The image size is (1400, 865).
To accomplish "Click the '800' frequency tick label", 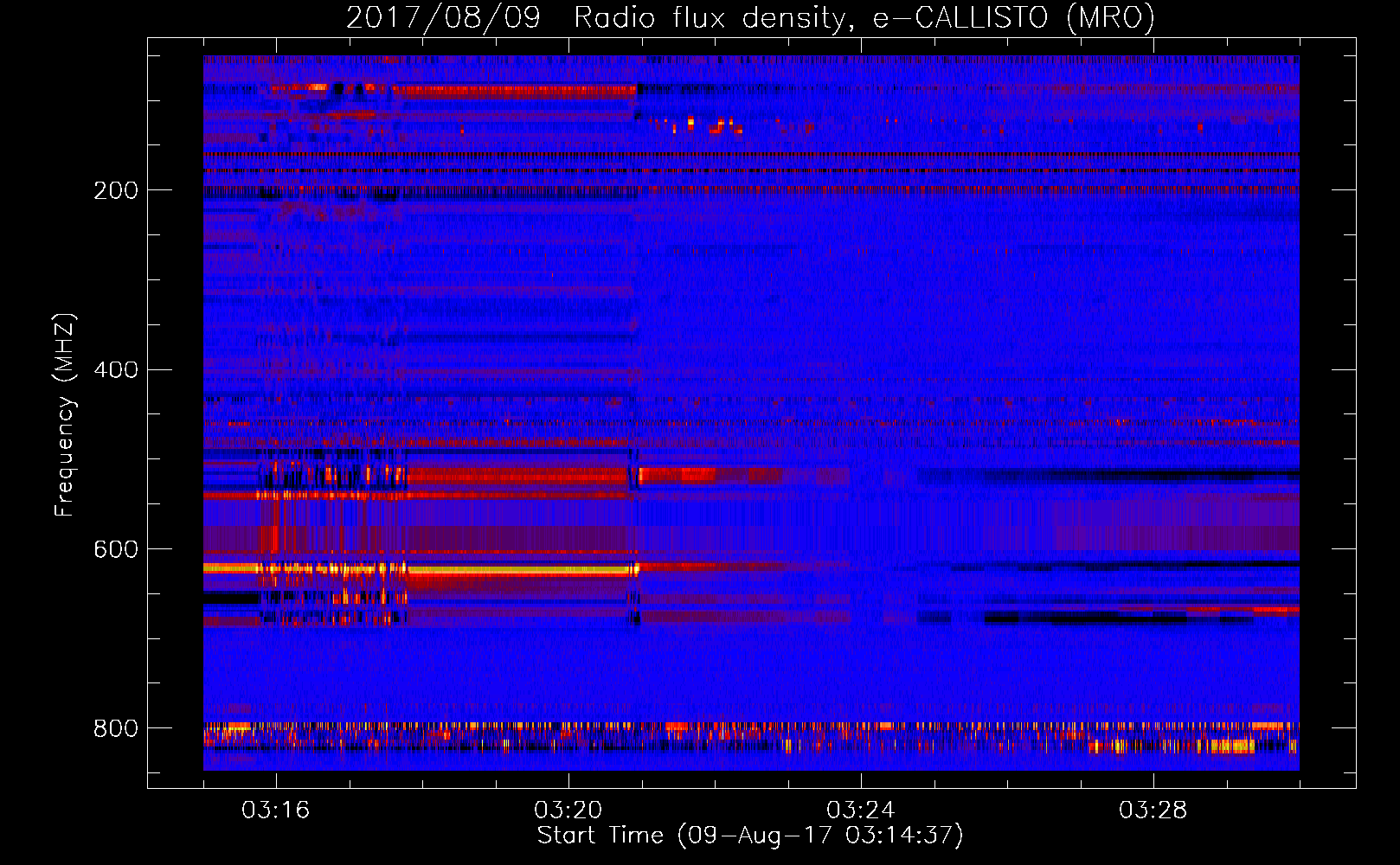I will tap(116, 729).
